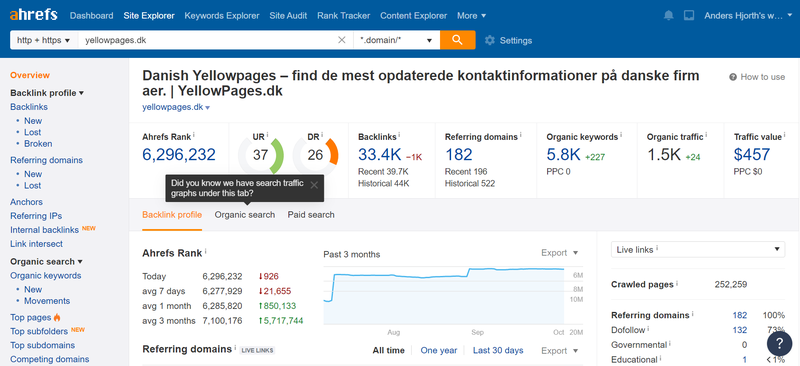
Task: Open Content Explorer
Action: (x=413, y=16)
